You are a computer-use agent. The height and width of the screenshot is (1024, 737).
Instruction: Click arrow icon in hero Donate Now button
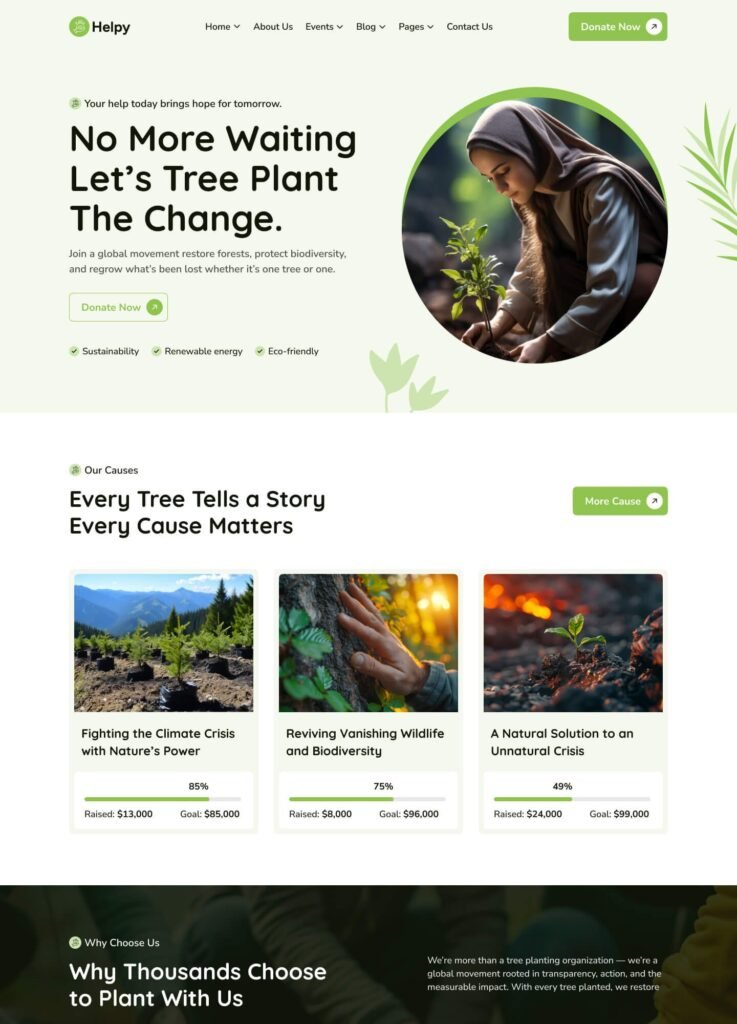(x=155, y=307)
